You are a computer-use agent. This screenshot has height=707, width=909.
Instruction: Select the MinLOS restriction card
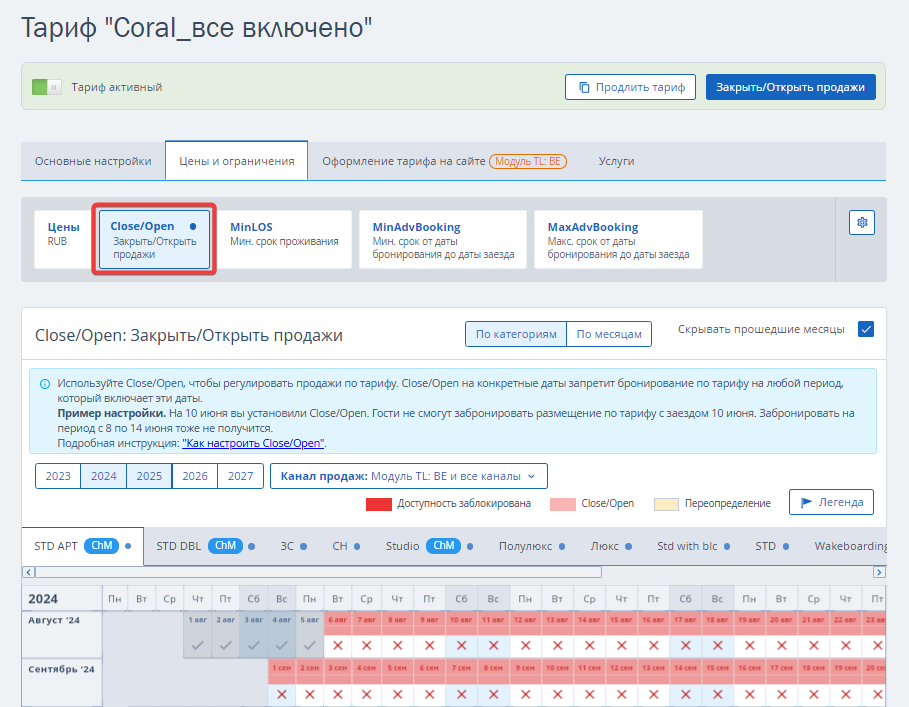(x=284, y=239)
